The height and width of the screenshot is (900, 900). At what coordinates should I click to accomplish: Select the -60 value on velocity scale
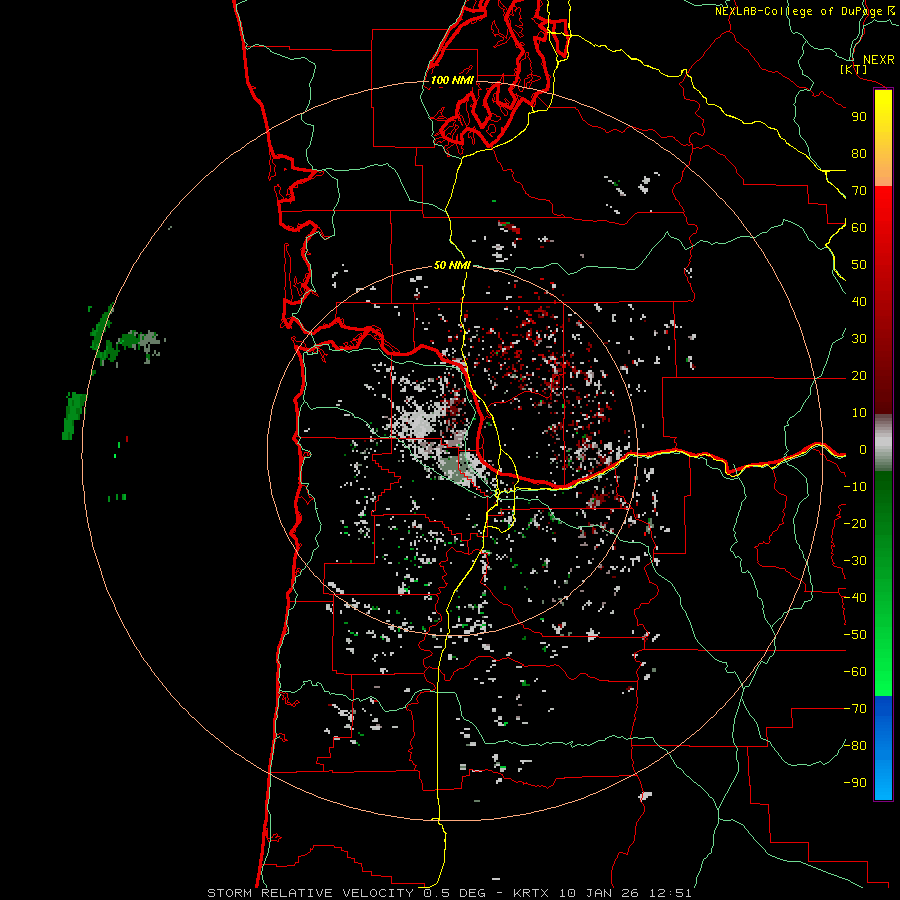(855, 672)
